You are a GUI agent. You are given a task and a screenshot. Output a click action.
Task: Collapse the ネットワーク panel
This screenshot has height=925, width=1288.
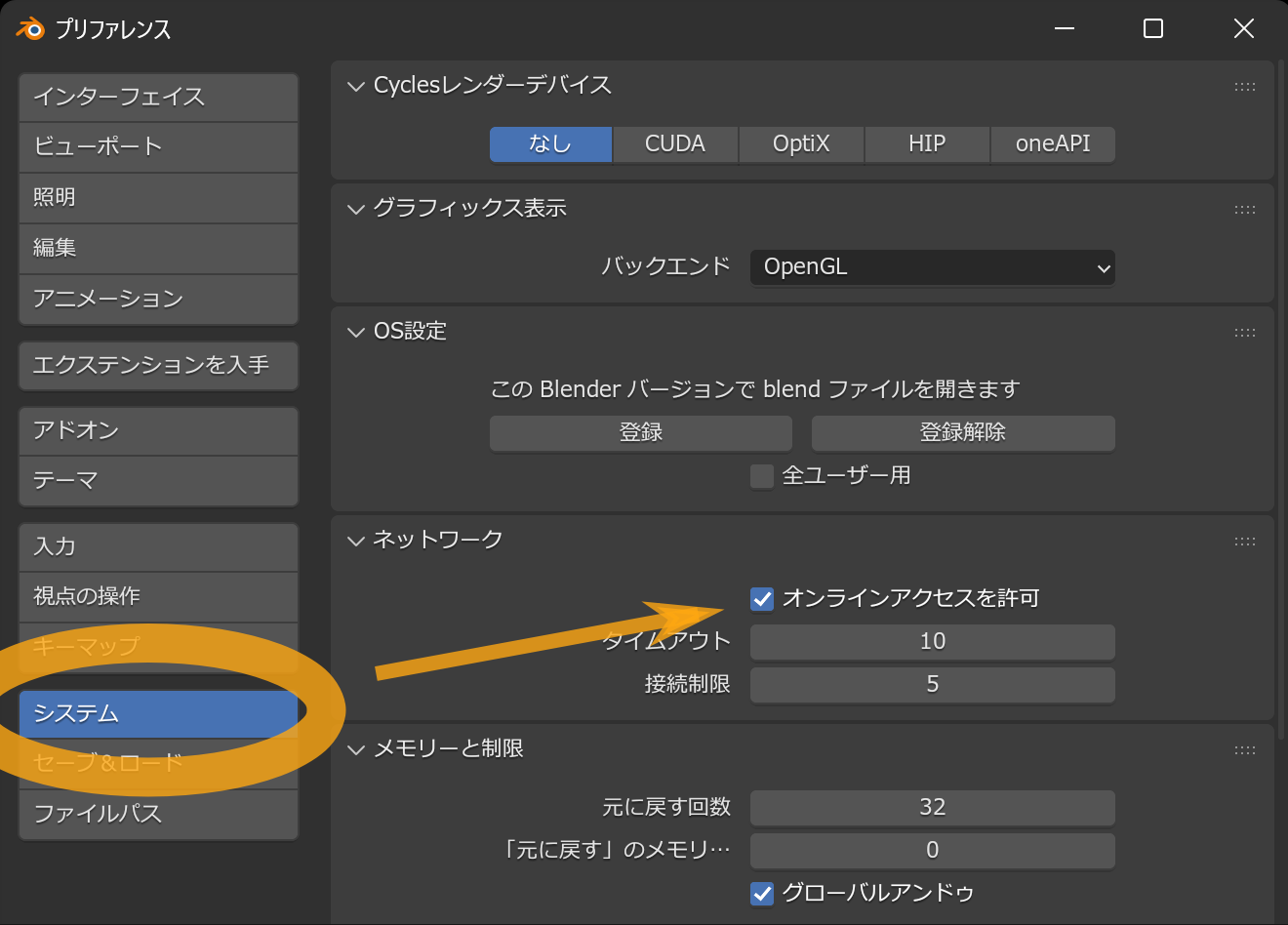point(356,542)
